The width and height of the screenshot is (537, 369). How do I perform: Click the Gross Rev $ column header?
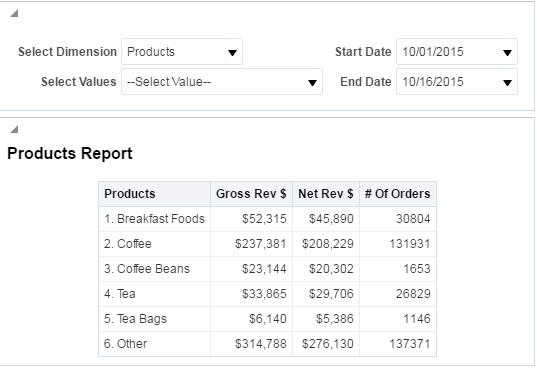(x=251, y=194)
